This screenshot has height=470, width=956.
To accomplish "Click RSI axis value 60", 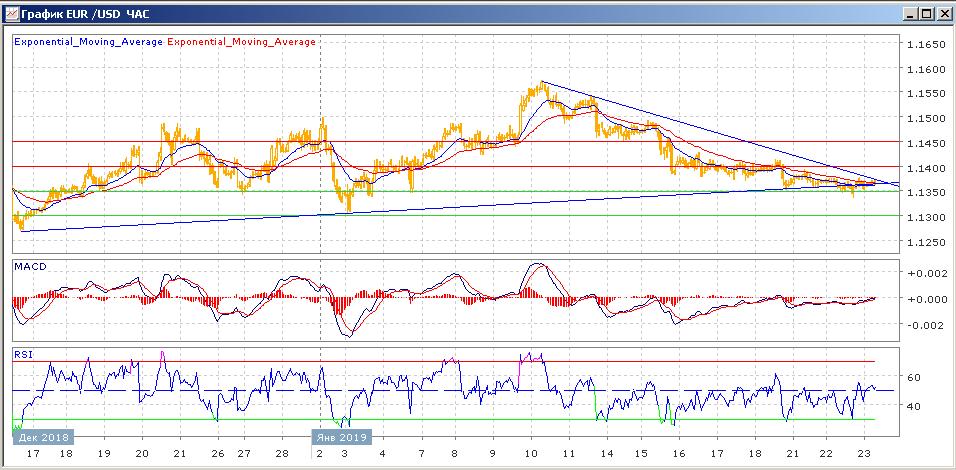I will pos(913,377).
